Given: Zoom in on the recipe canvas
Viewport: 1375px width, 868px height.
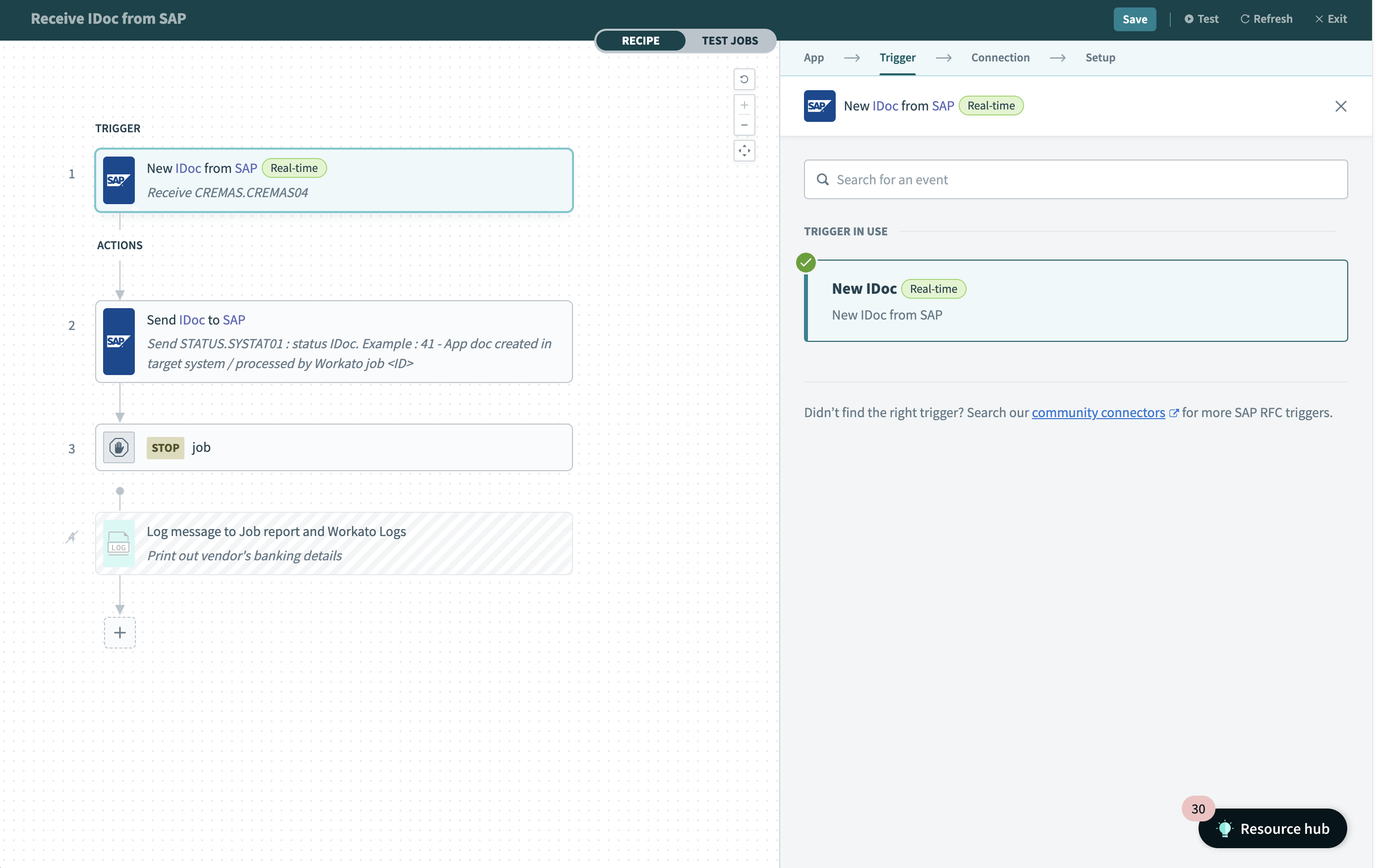Looking at the screenshot, I should pyautogui.click(x=744, y=106).
